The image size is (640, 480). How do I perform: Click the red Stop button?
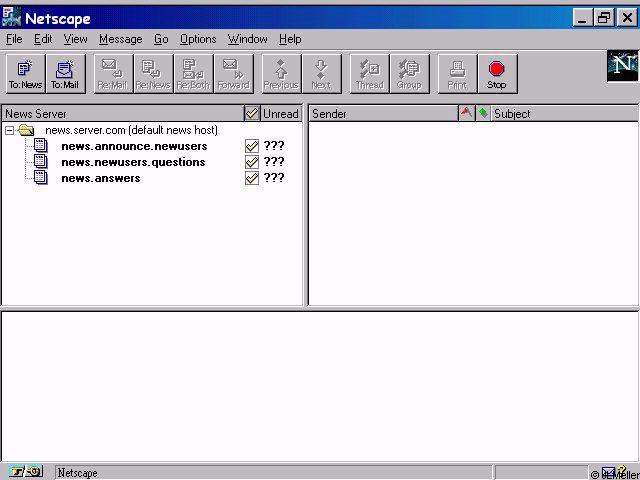tap(497, 74)
